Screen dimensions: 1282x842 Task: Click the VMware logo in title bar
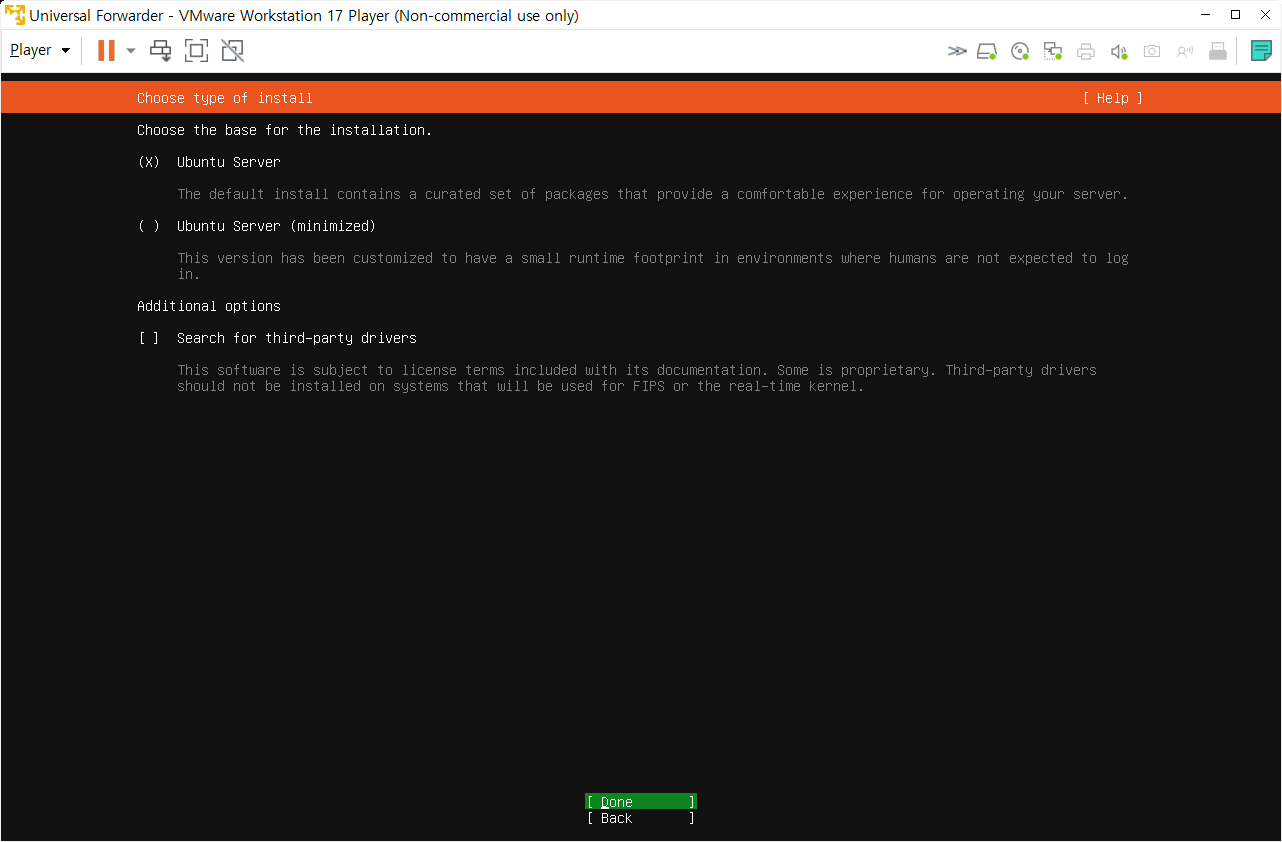coord(15,15)
